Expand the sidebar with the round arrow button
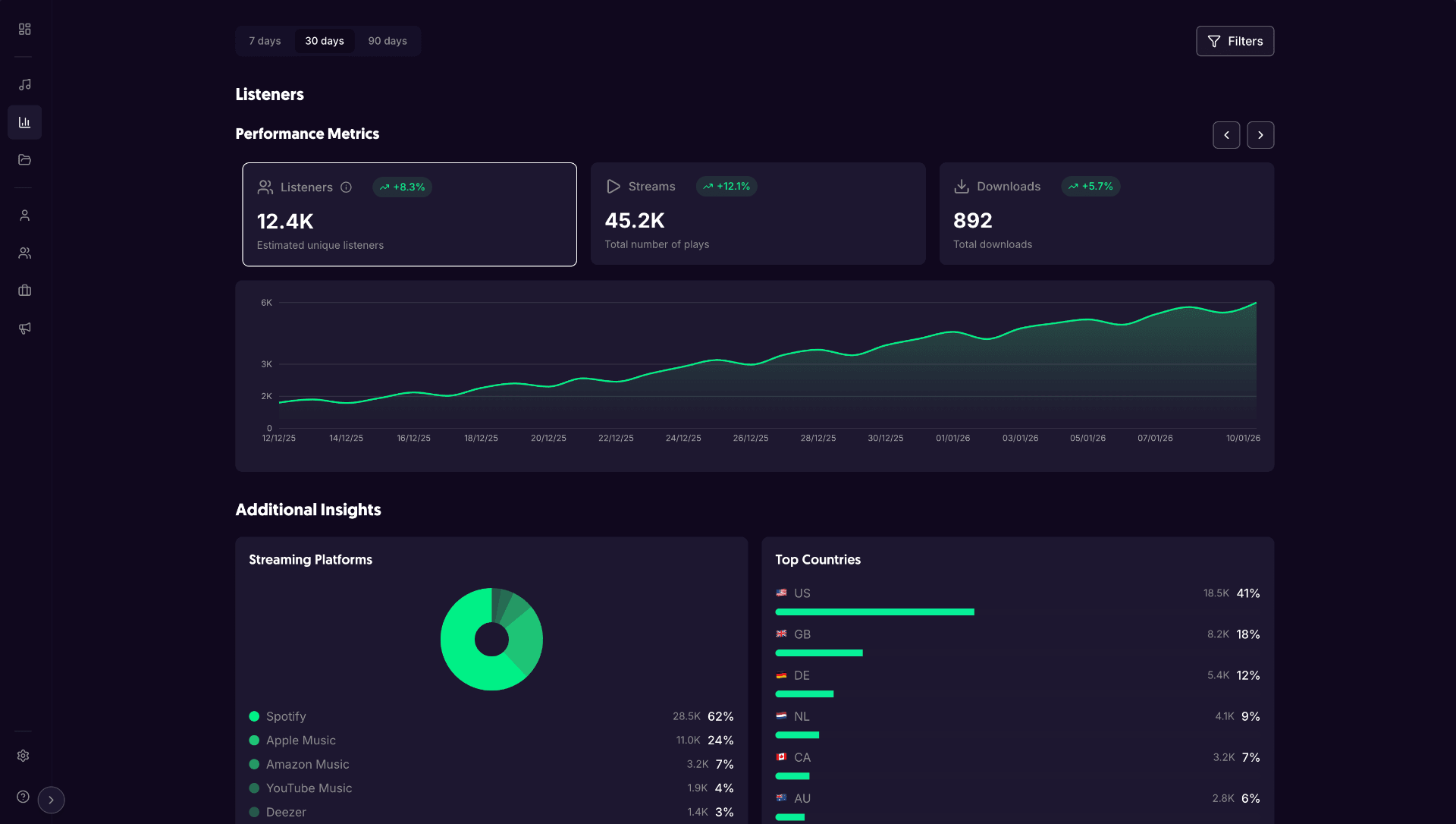This screenshot has height=824, width=1456. 51,800
